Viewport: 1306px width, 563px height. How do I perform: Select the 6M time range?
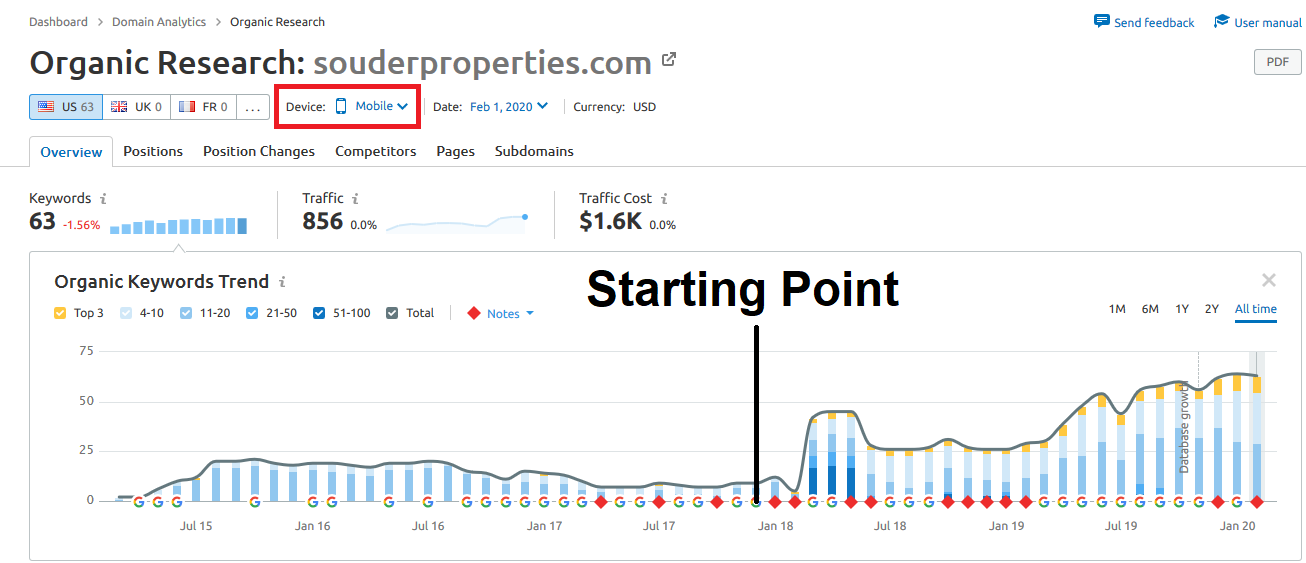(x=1150, y=309)
